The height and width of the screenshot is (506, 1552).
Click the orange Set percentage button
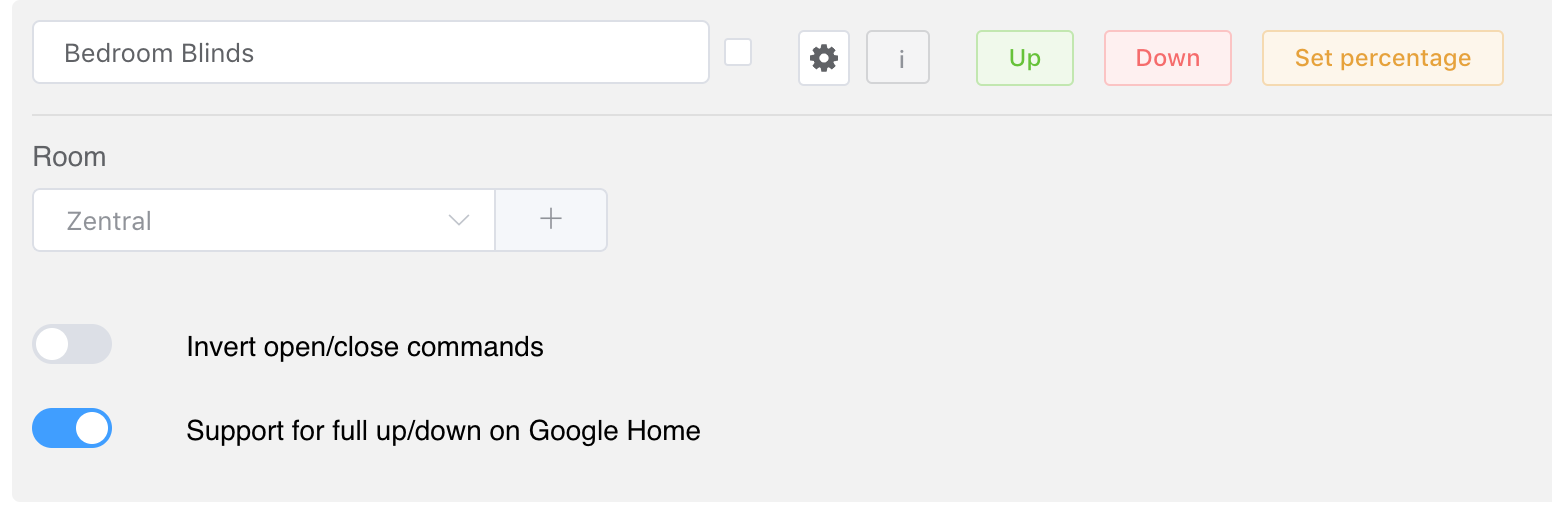point(1382,58)
